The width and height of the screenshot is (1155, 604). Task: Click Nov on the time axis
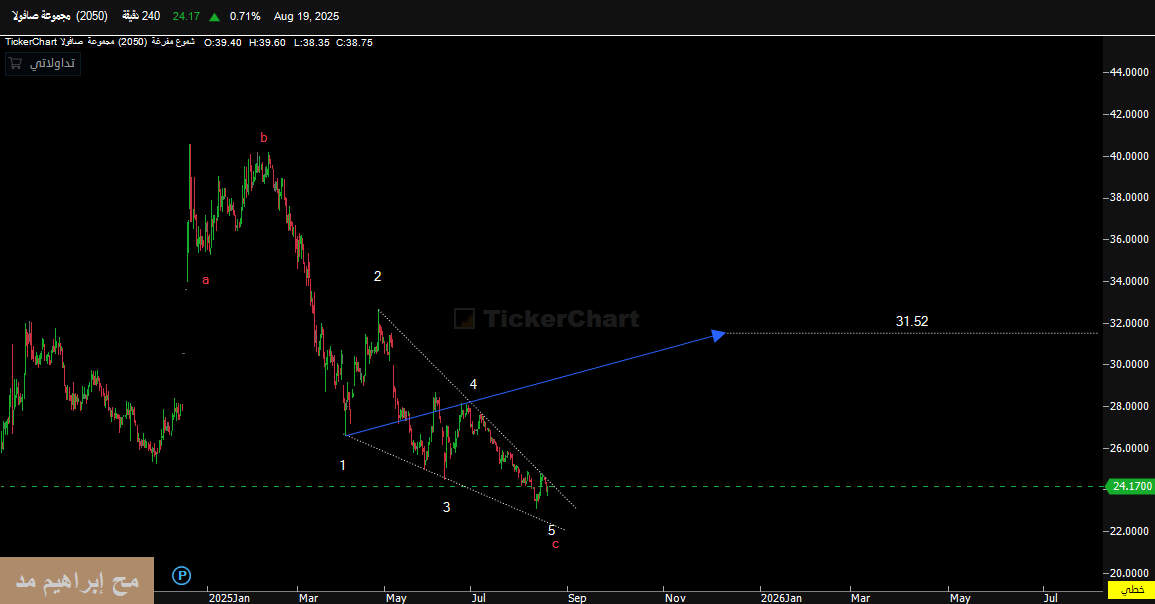coord(675,598)
